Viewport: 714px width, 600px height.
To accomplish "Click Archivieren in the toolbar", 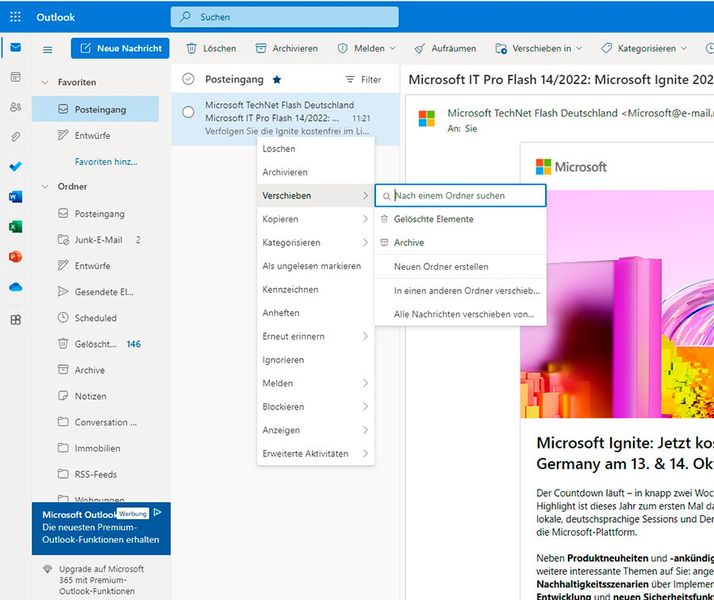I will click(x=287, y=48).
